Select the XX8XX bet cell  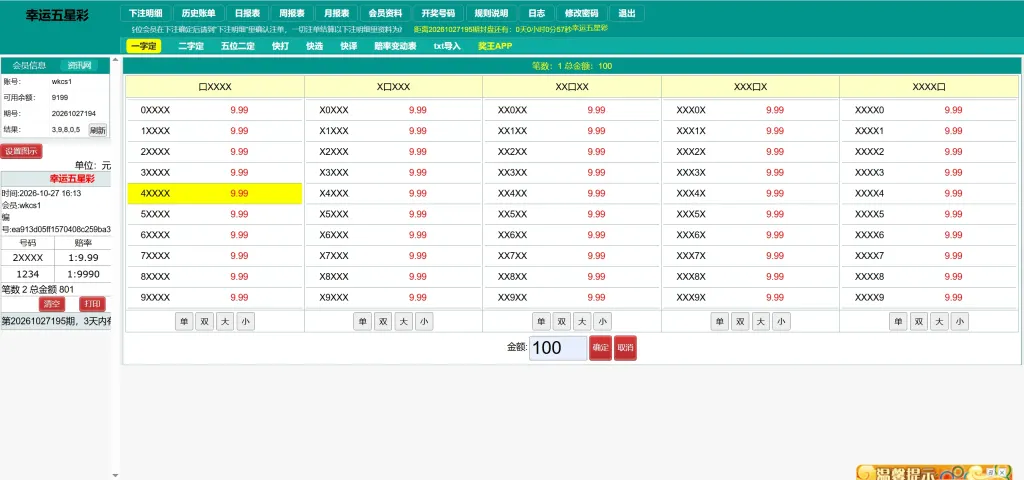[x=571, y=276]
